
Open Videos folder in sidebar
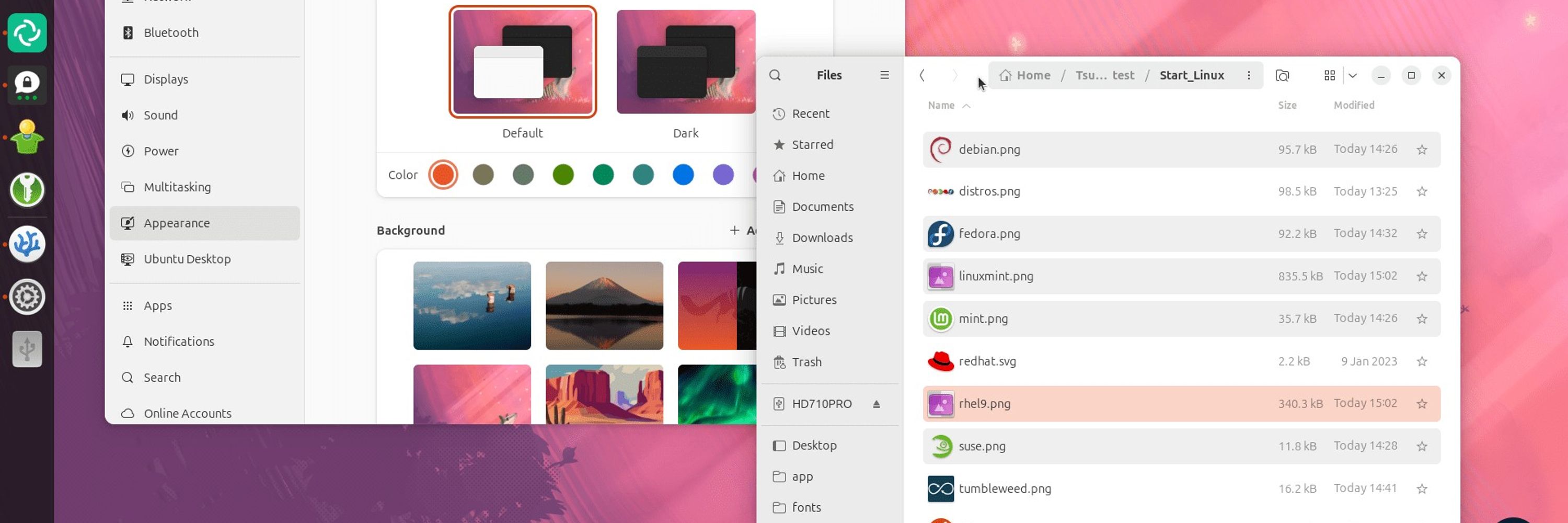tap(829, 331)
